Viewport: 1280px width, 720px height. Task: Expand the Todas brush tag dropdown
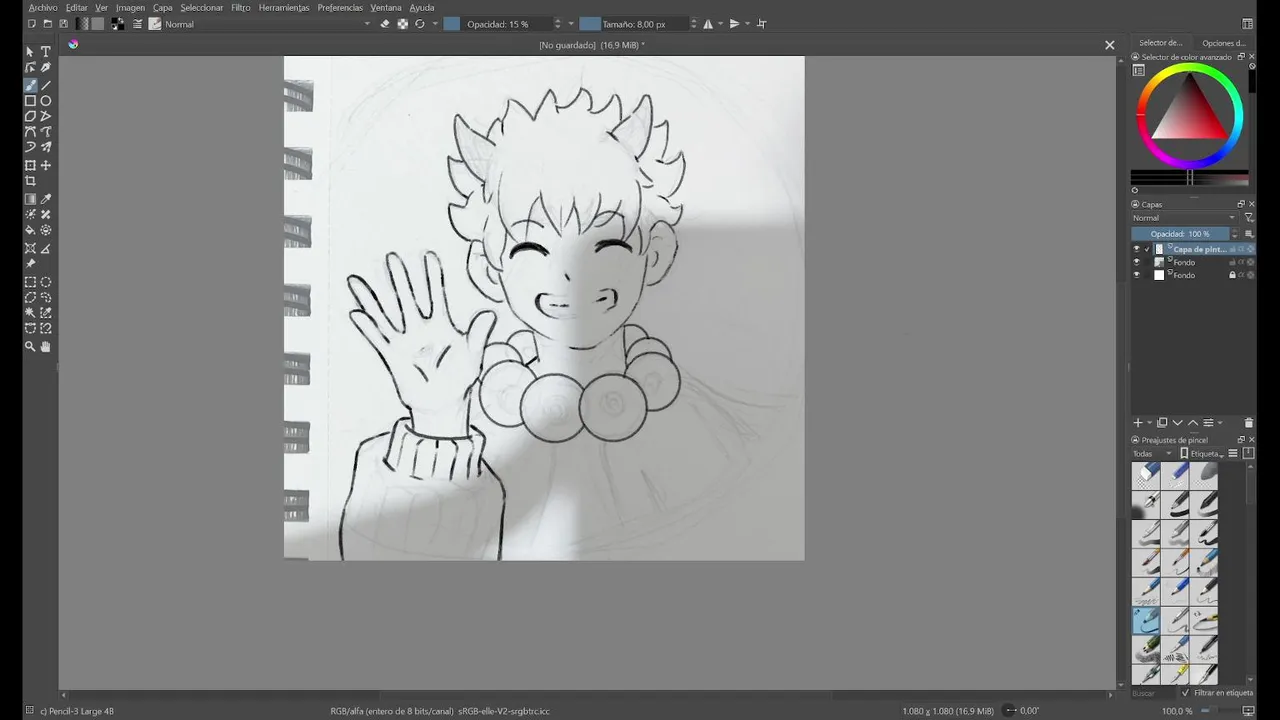1152,453
